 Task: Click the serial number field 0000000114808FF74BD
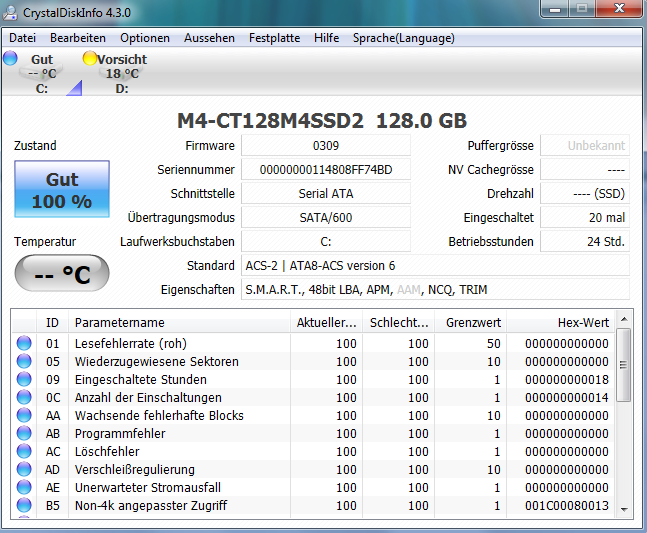(326, 170)
